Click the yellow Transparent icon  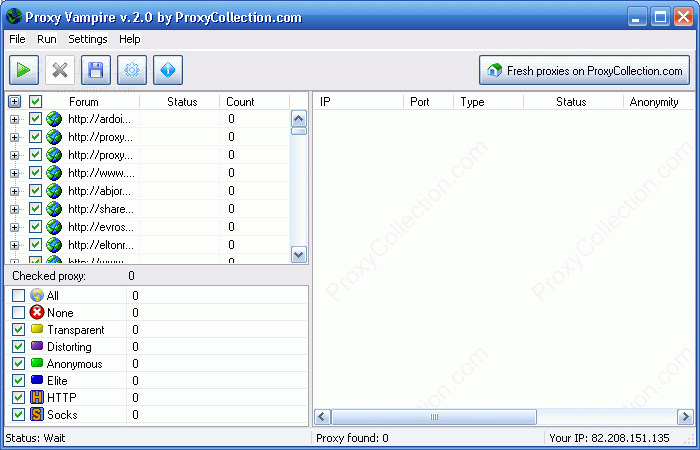click(37, 329)
